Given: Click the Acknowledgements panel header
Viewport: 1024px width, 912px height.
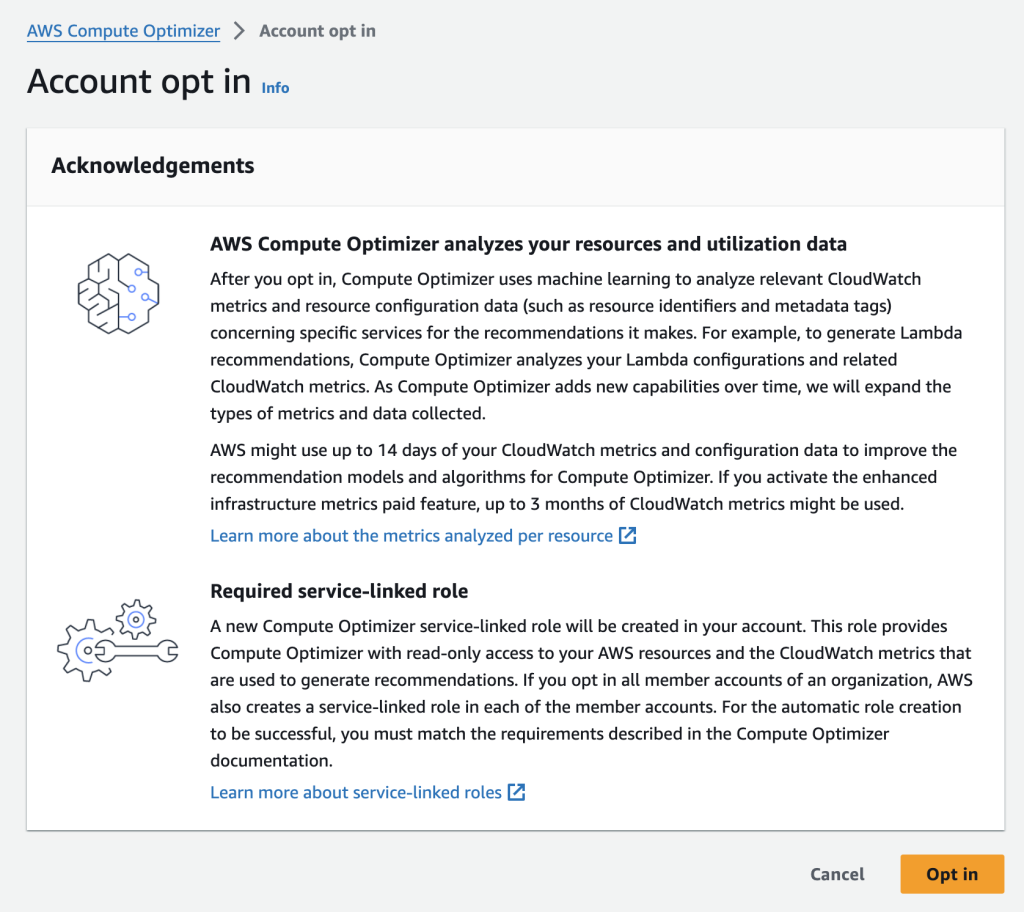Looking at the screenshot, I should point(153,165).
